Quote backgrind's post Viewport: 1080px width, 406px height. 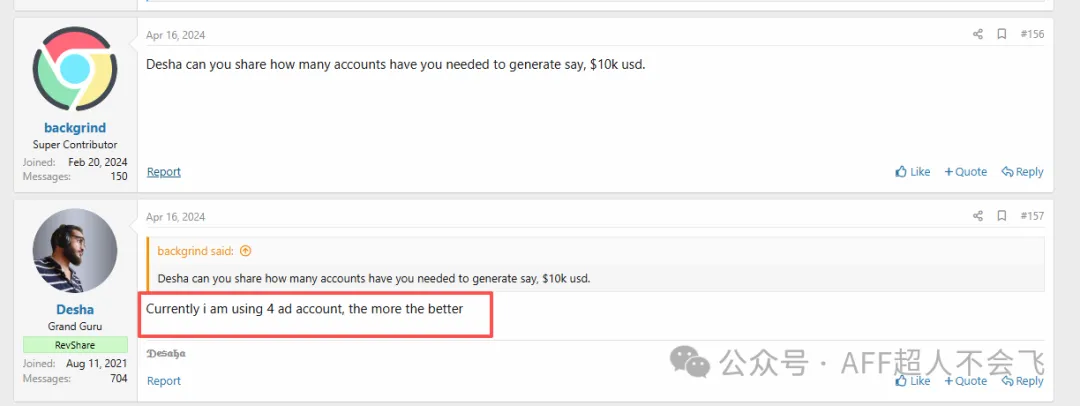tap(966, 172)
